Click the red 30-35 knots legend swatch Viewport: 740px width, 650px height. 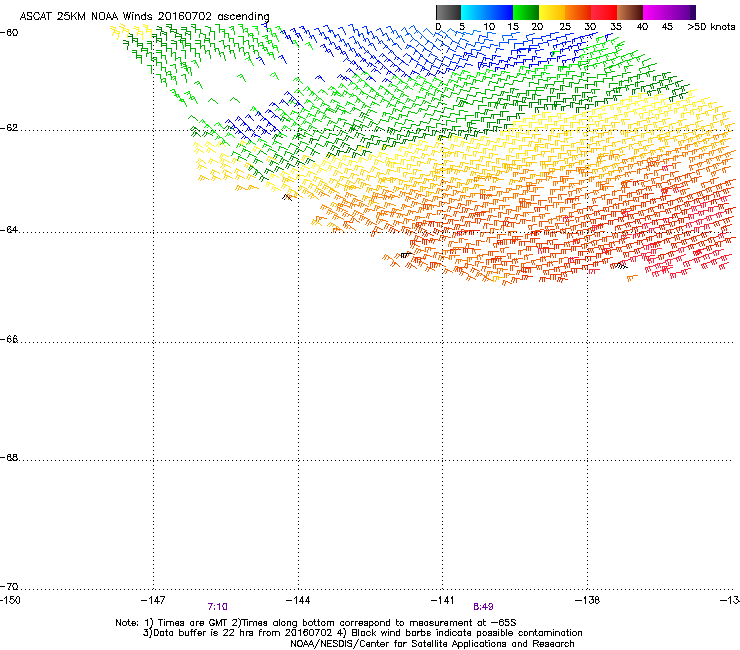pyautogui.click(x=604, y=12)
